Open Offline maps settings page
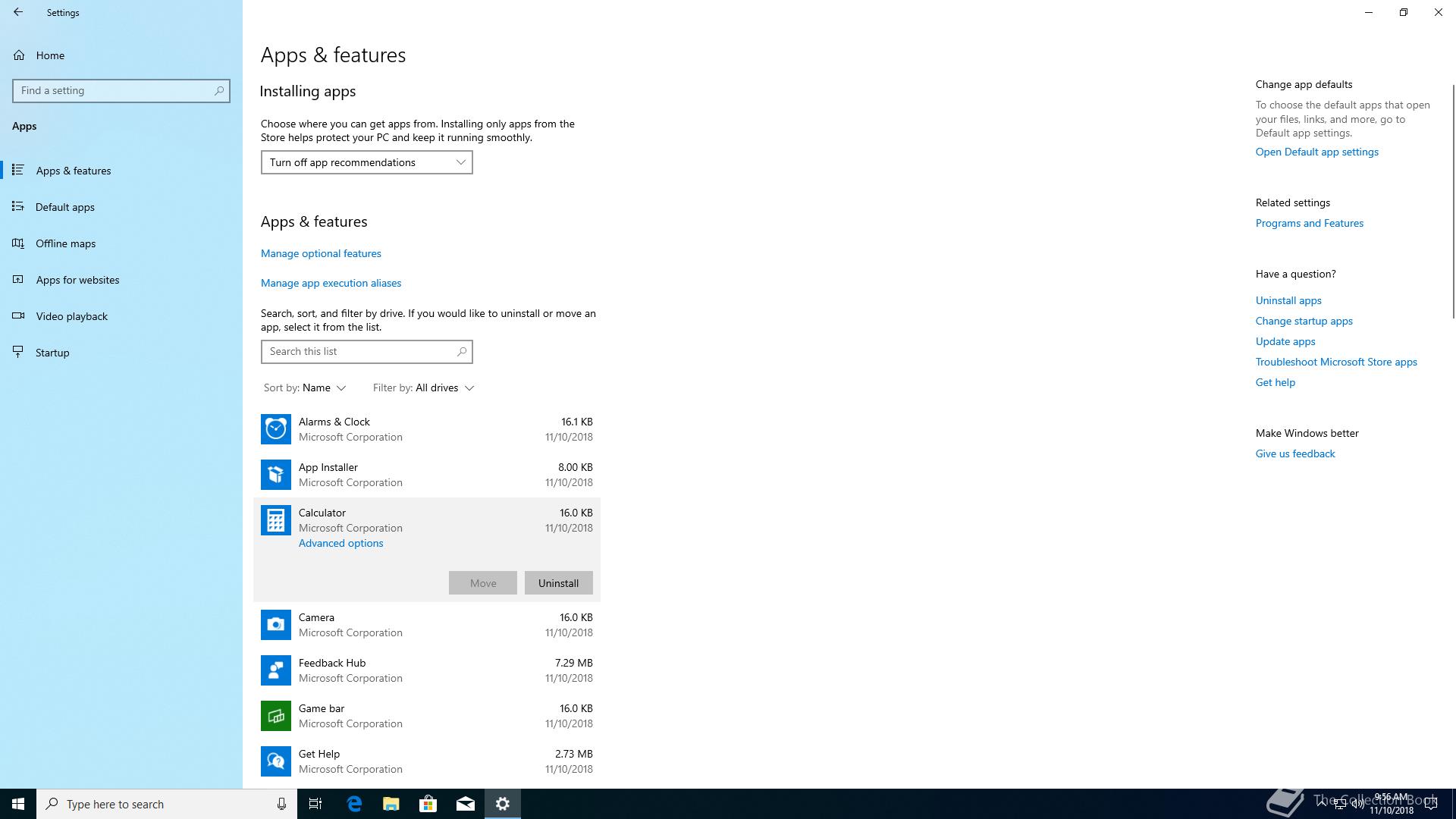Screen dimensions: 1456x819 pyautogui.click(x=121, y=243)
